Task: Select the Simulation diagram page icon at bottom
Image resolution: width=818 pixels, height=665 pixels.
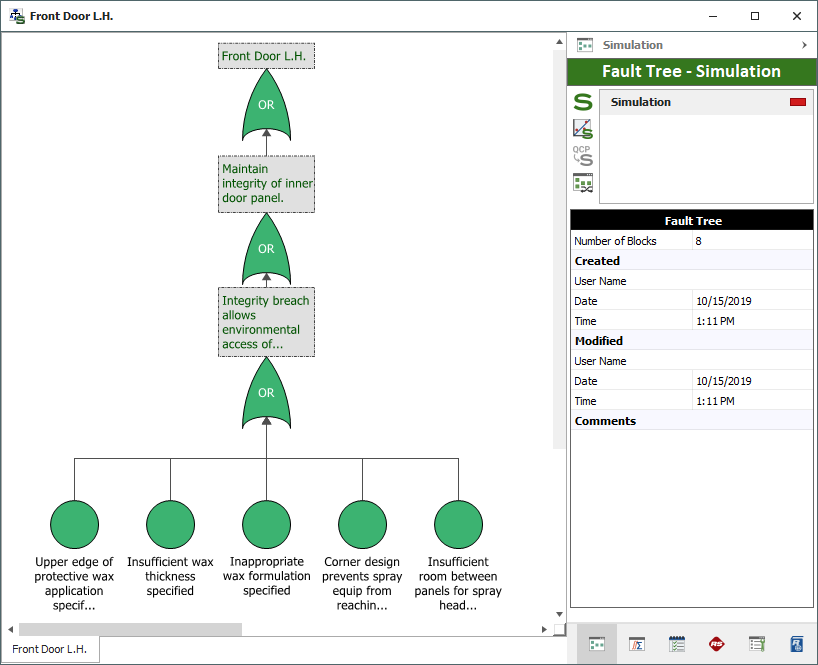Action: (597, 645)
